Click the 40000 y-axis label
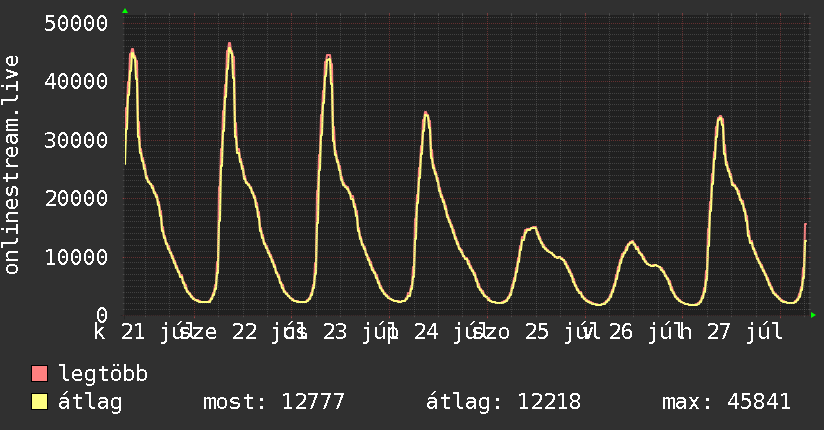Screen dimensions: 824x430 76,81
